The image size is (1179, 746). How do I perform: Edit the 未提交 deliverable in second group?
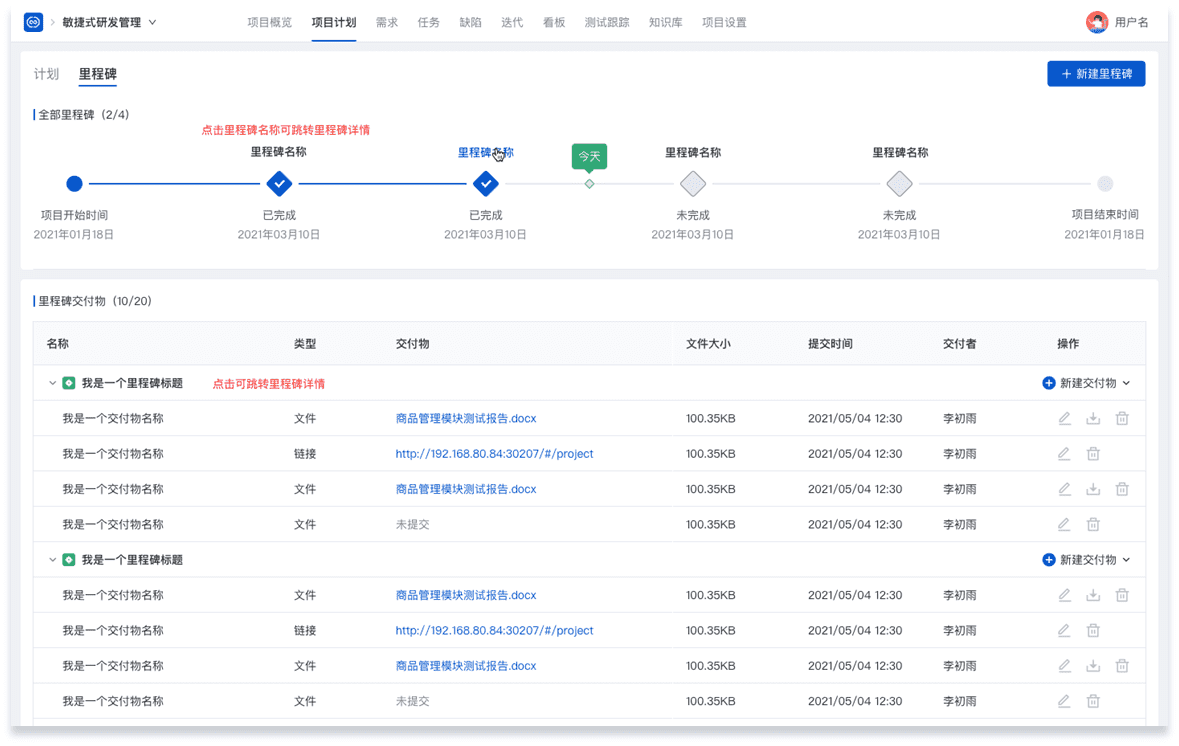[x=1064, y=702]
